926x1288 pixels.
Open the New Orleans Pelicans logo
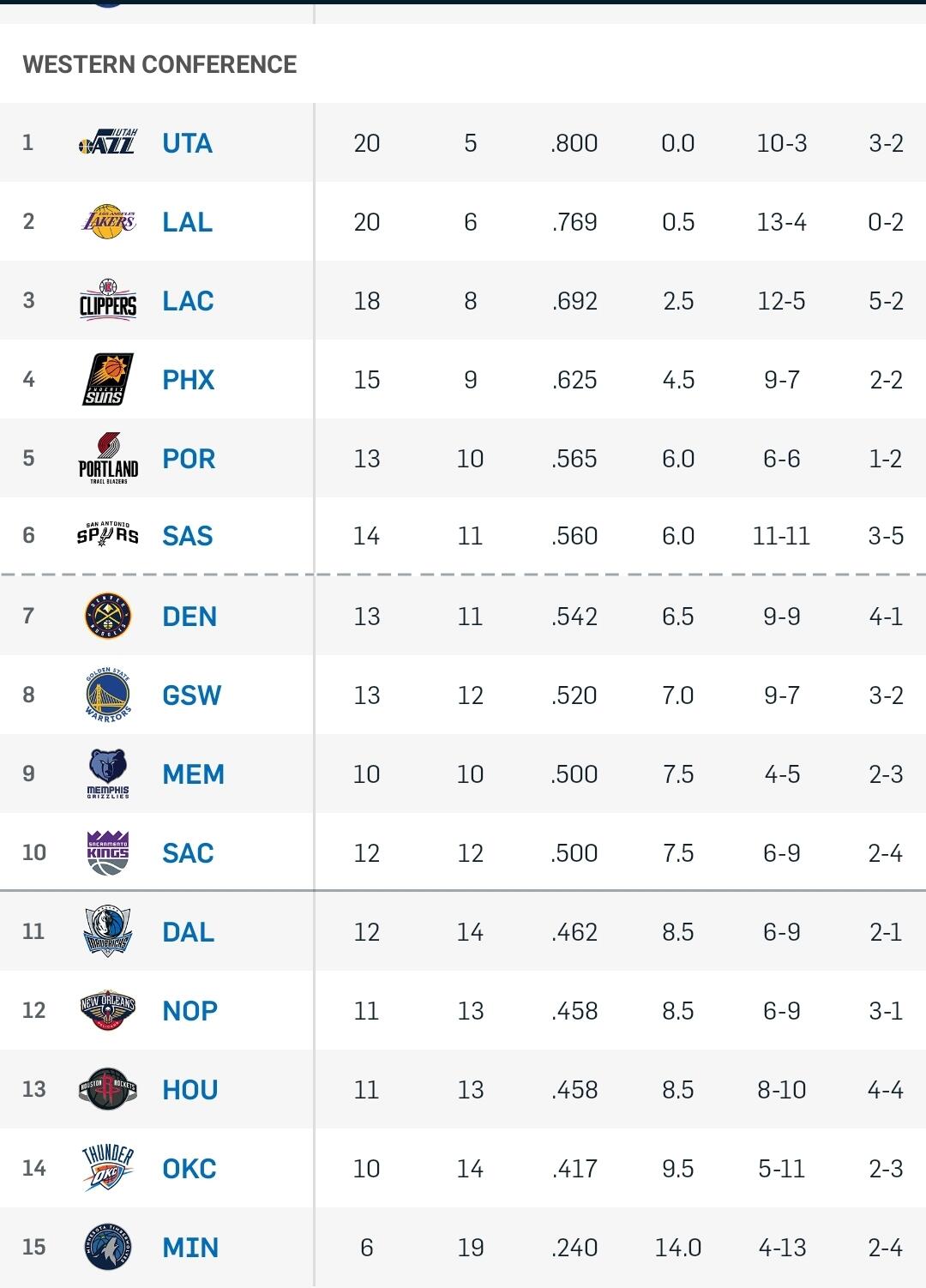click(108, 1010)
